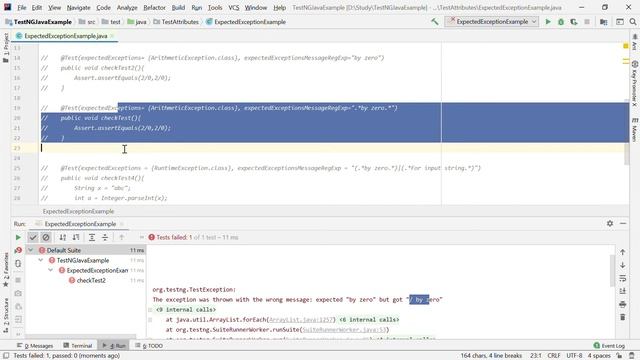
Task: Toggle the read-only lock icon in the status bar
Action: [x=619, y=356]
